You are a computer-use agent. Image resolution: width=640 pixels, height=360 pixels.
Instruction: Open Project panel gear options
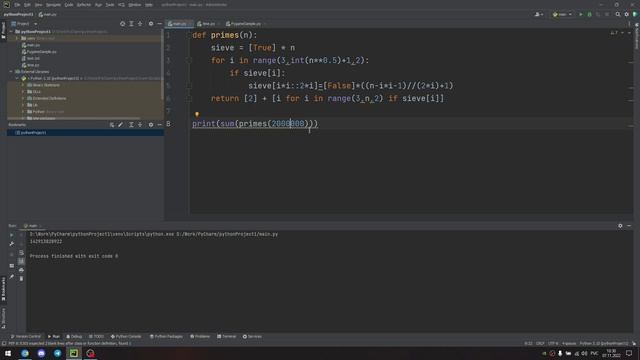151,24
